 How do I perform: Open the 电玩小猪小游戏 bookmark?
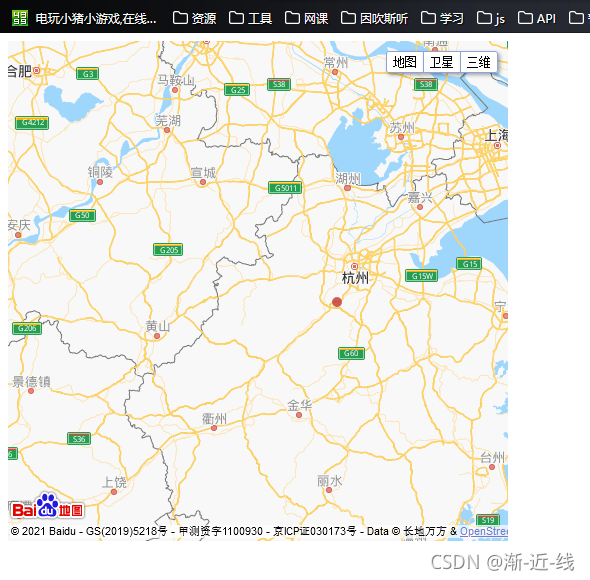84,18
